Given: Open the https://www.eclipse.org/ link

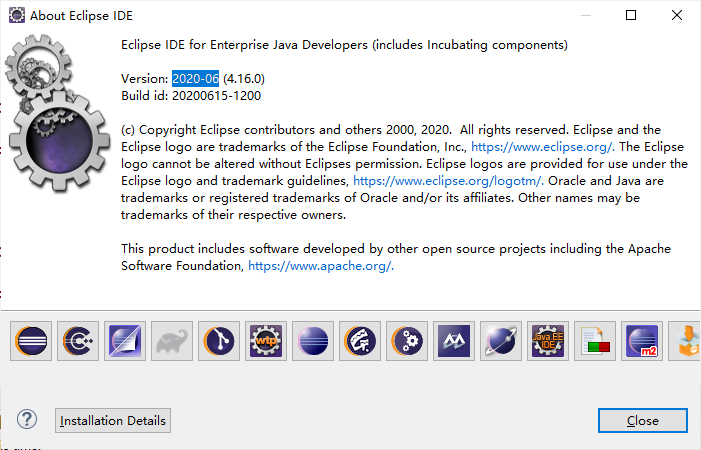Looking at the screenshot, I should tap(543, 147).
